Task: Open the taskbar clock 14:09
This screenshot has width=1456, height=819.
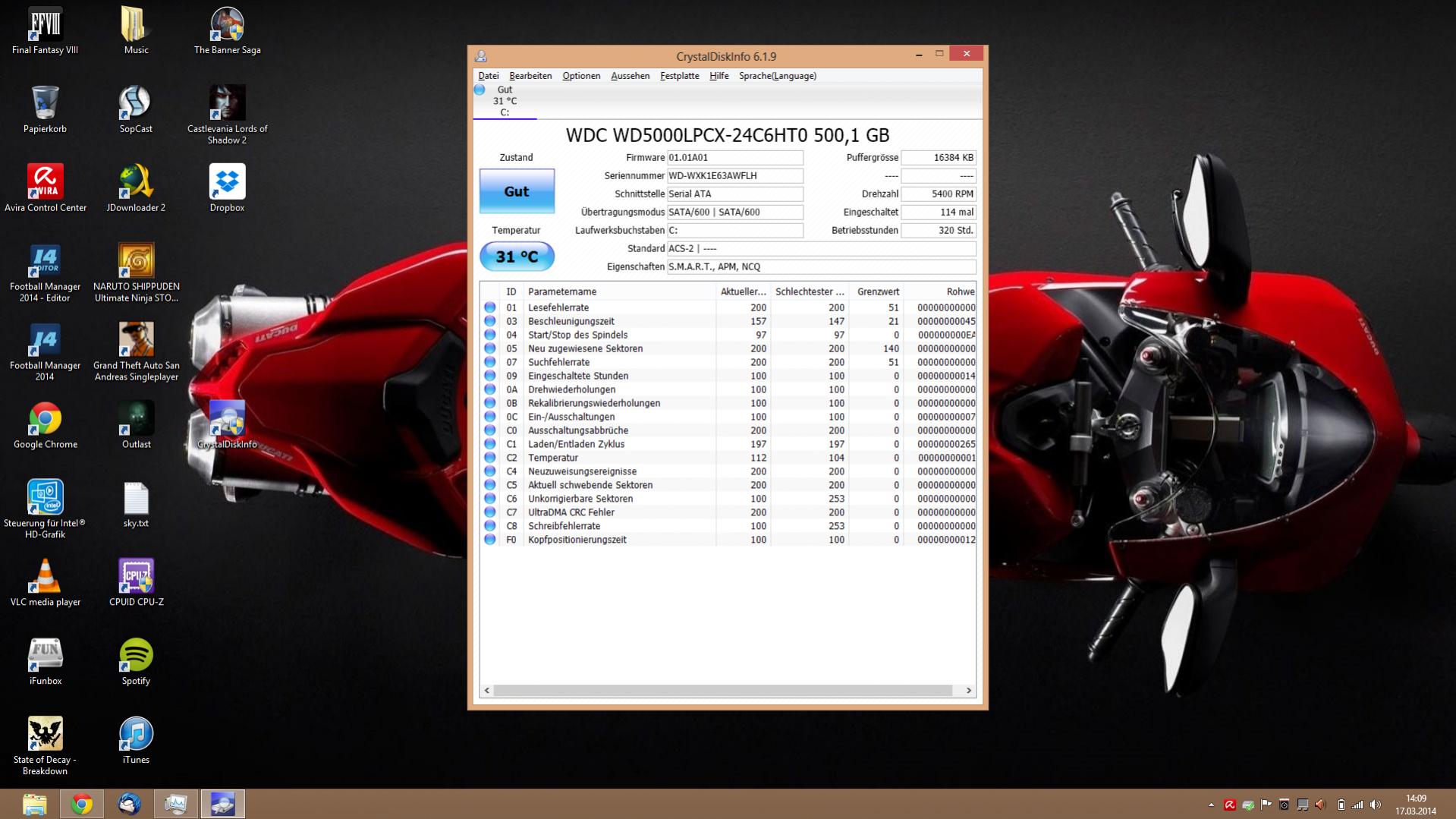Action: (x=1416, y=805)
